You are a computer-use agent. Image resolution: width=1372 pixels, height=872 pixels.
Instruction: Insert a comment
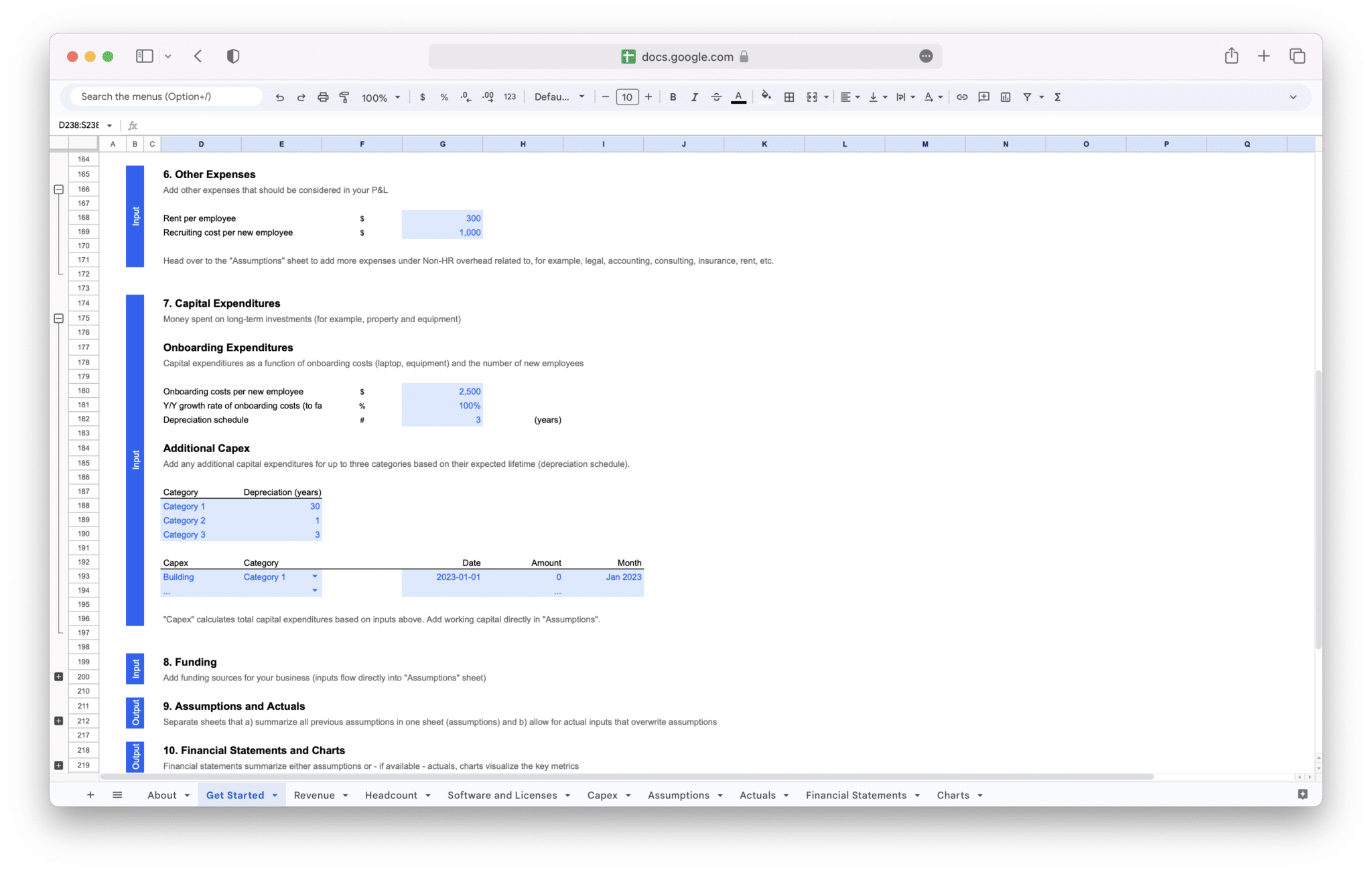tap(983, 97)
